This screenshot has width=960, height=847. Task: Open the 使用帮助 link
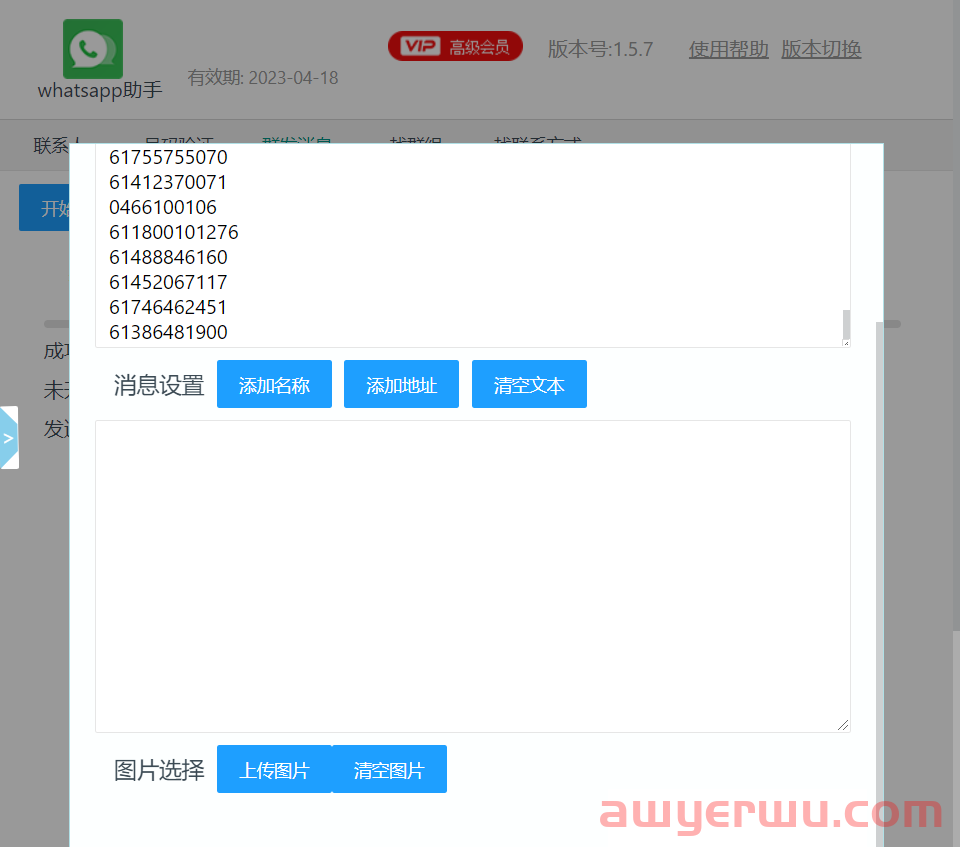pos(728,49)
